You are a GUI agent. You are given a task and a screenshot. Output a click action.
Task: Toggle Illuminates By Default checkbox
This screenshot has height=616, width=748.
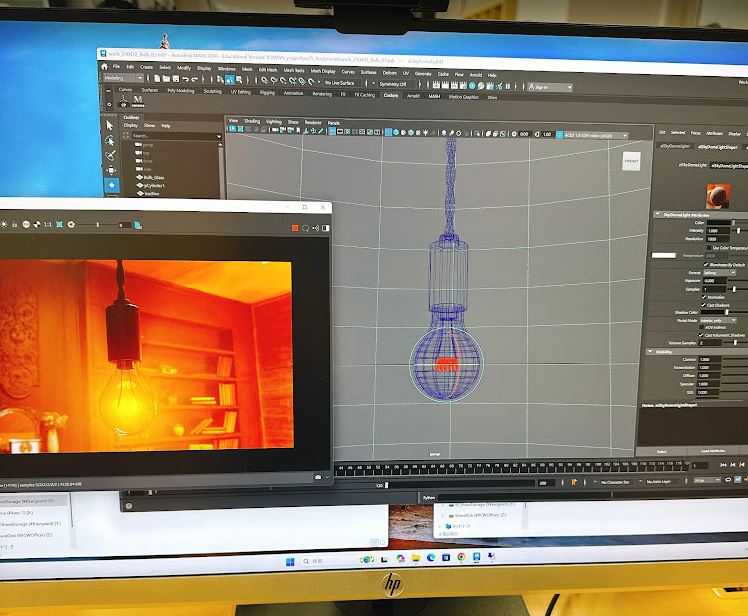point(706,264)
